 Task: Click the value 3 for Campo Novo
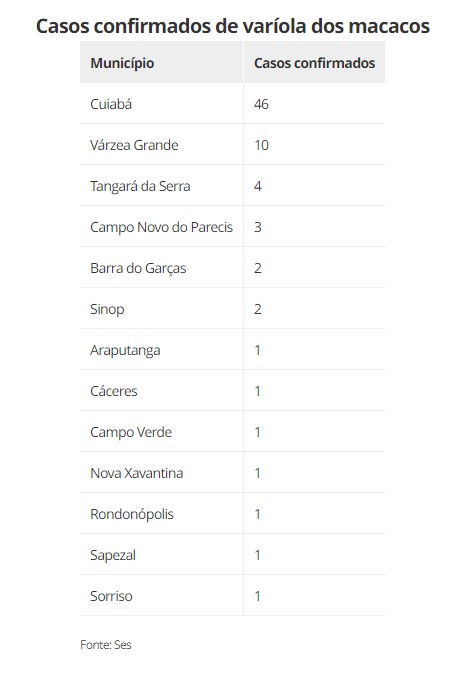tap(258, 227)
